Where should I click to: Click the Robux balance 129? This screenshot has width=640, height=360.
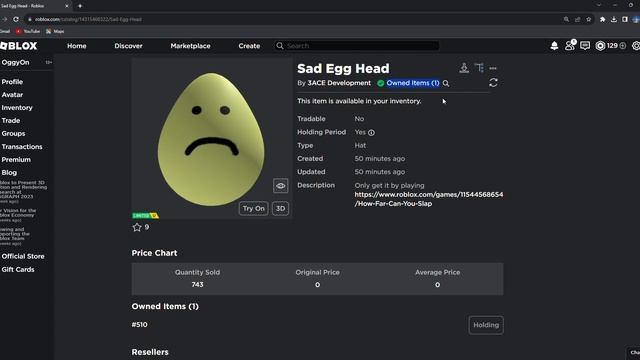[612, 46]
